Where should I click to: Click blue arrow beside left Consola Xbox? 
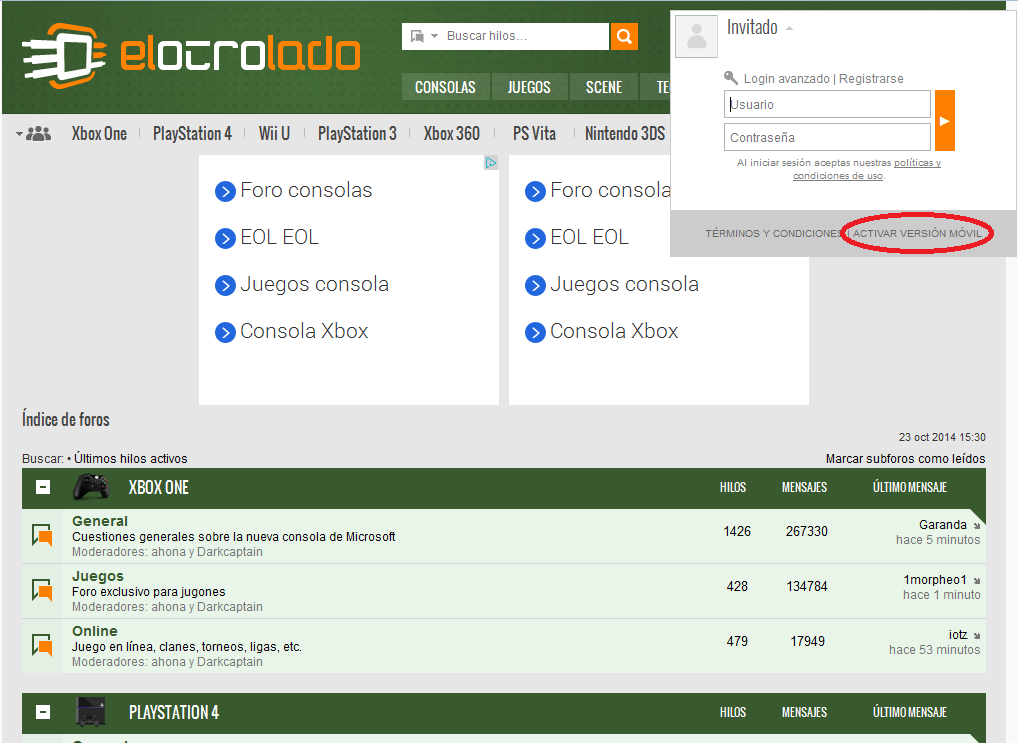click(x=225, y=333)
